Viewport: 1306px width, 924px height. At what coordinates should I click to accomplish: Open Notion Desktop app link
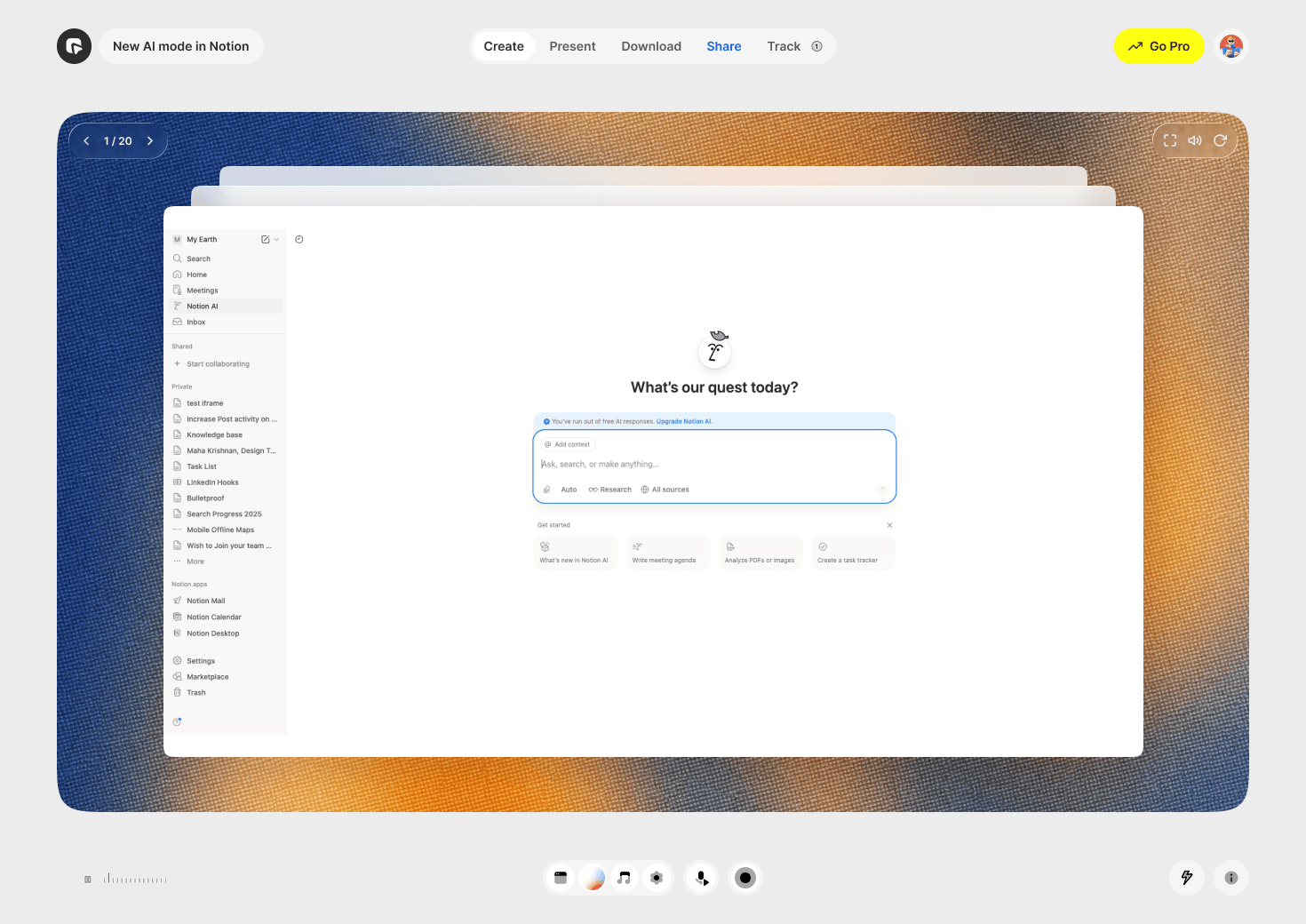coord(226,633)
